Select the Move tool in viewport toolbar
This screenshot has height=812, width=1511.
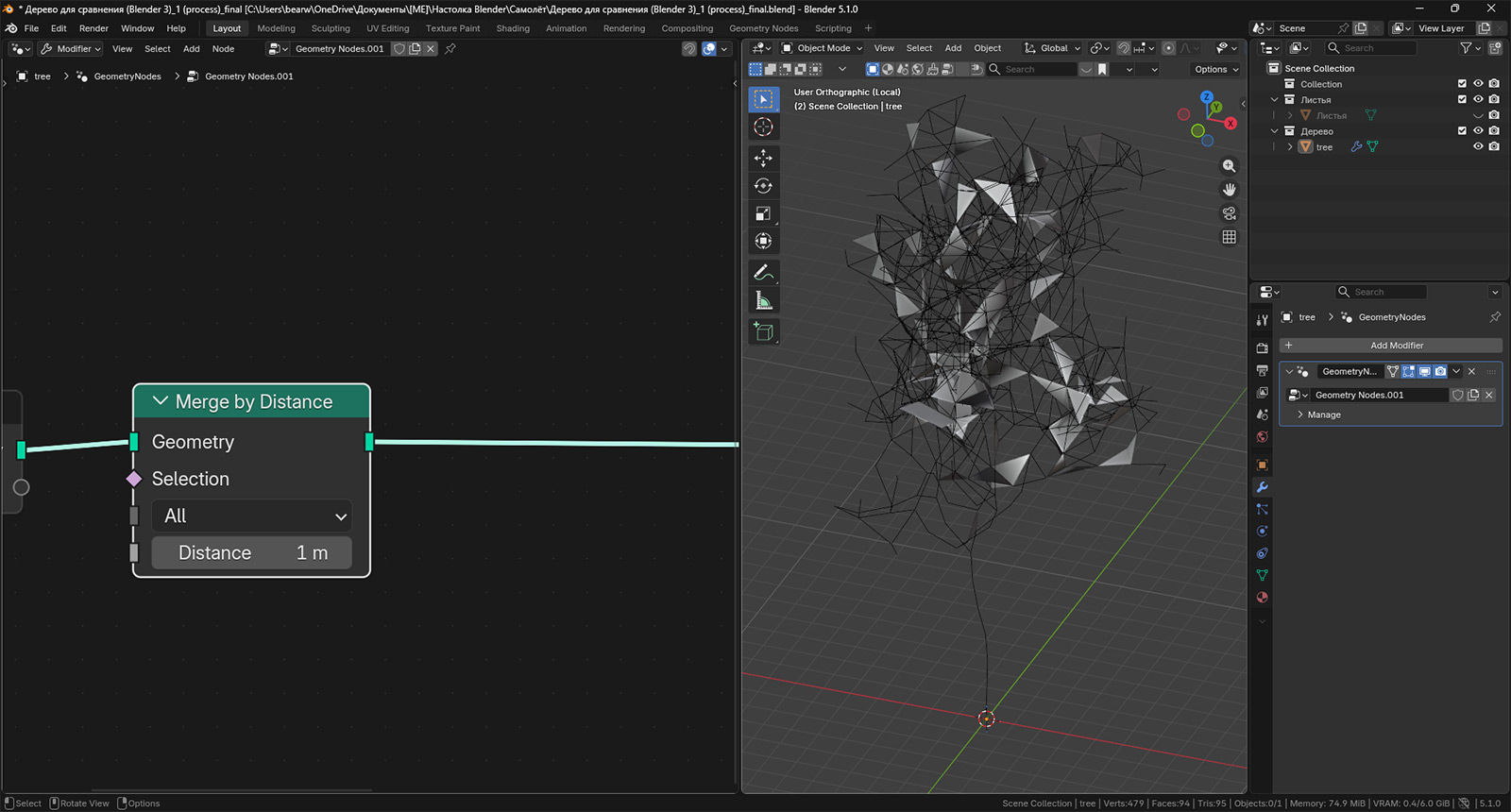coord(763,158)
